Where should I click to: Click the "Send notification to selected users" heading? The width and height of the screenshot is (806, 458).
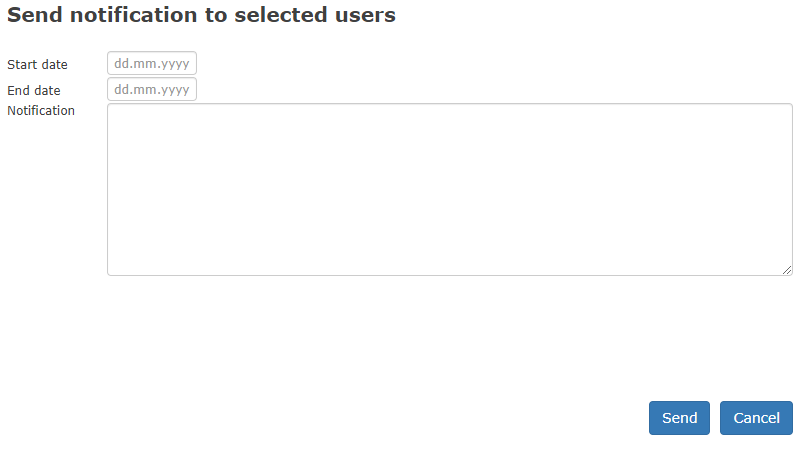point(201,15)
